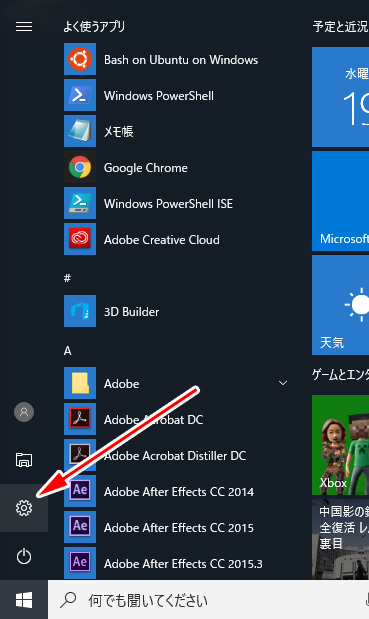Image resolution: width=369 pixels, height=619 pixels.
Task: Launch Google Chrome from its icon
Action: (80, 167)
